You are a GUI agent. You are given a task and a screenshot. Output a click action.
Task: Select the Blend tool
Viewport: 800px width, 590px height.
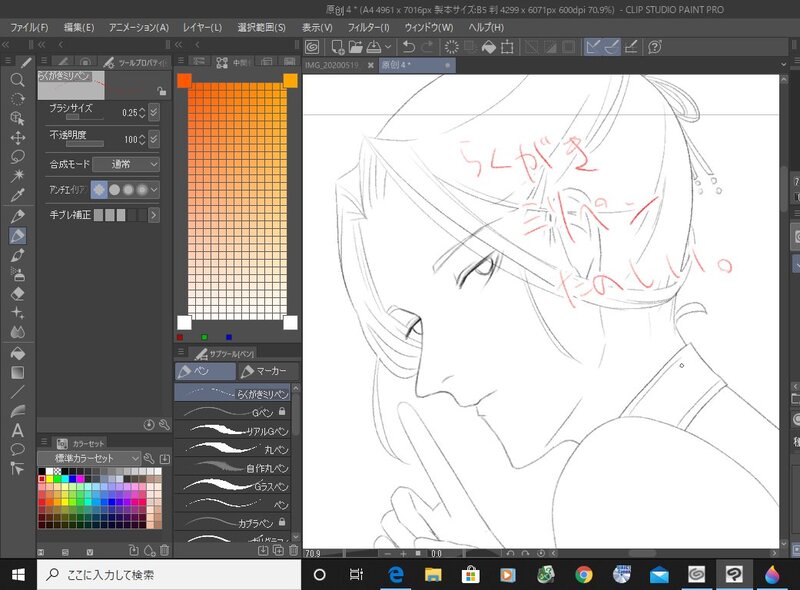[17, 332]
